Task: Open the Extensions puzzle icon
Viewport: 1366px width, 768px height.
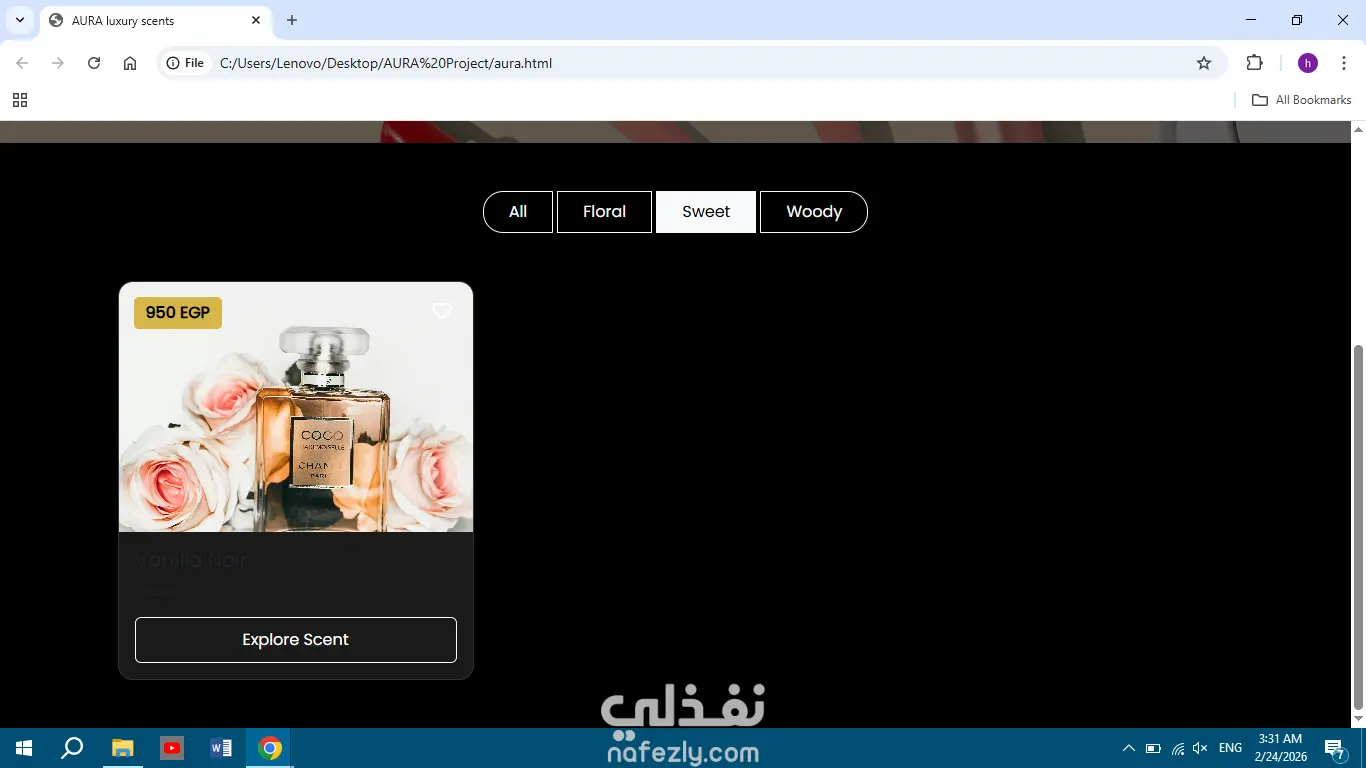Action: (x=1254, y=63)
